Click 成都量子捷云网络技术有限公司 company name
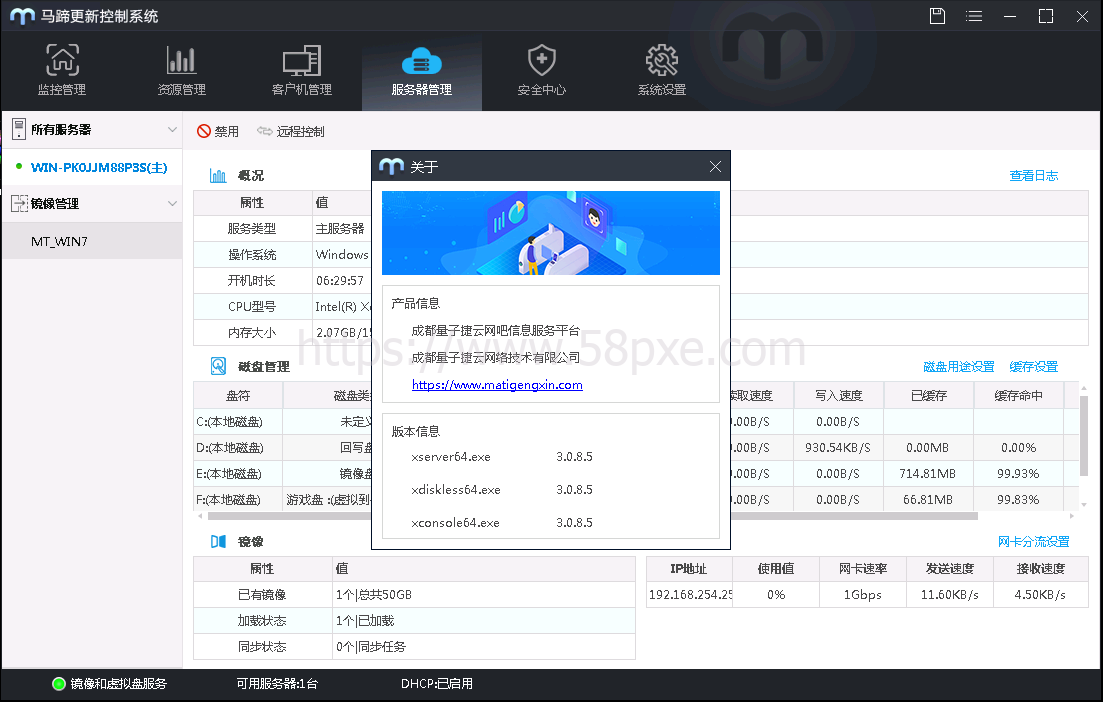The height and width of the screenshot is (702, 1103). point(495,358)
